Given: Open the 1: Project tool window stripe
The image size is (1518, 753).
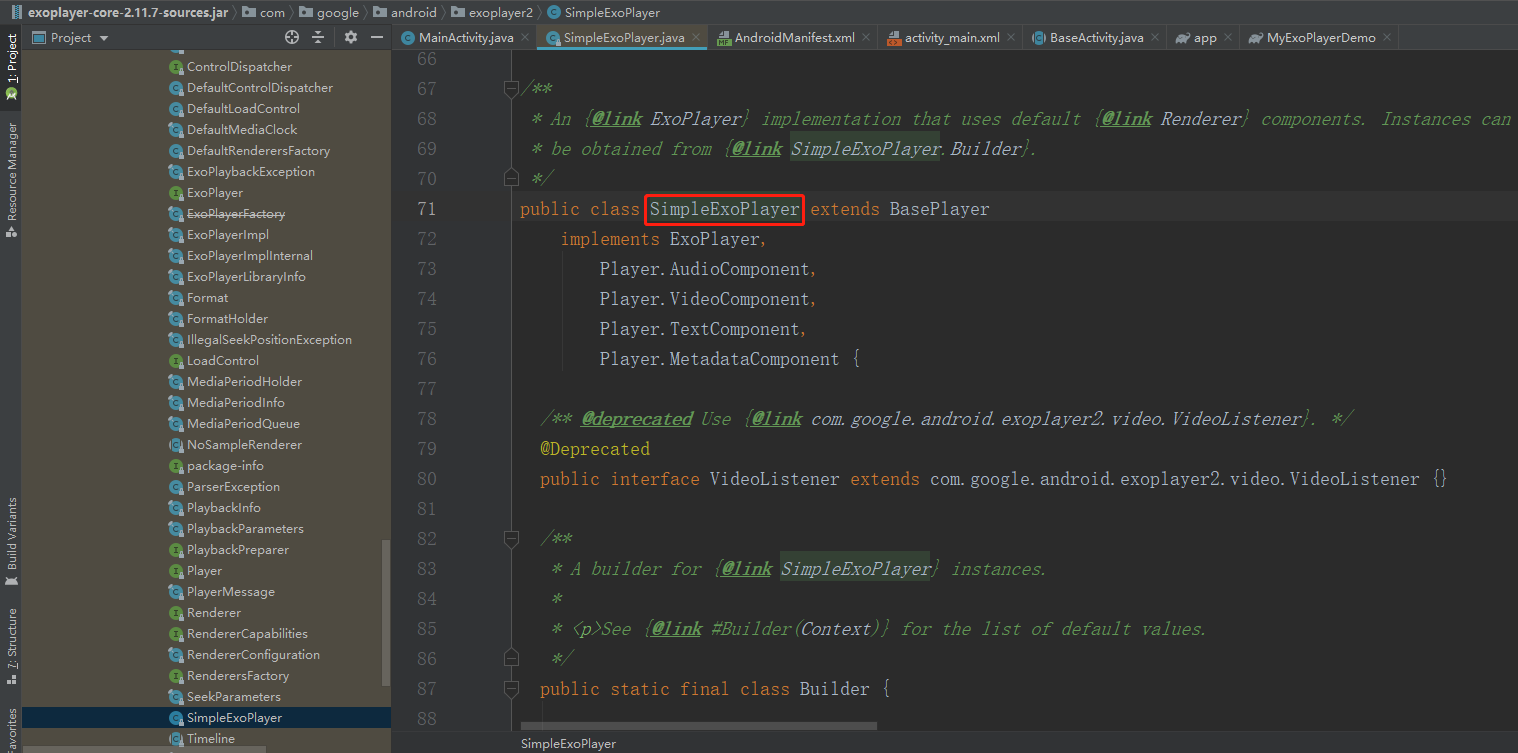Looking at the screenshot, I should [11, 67].
